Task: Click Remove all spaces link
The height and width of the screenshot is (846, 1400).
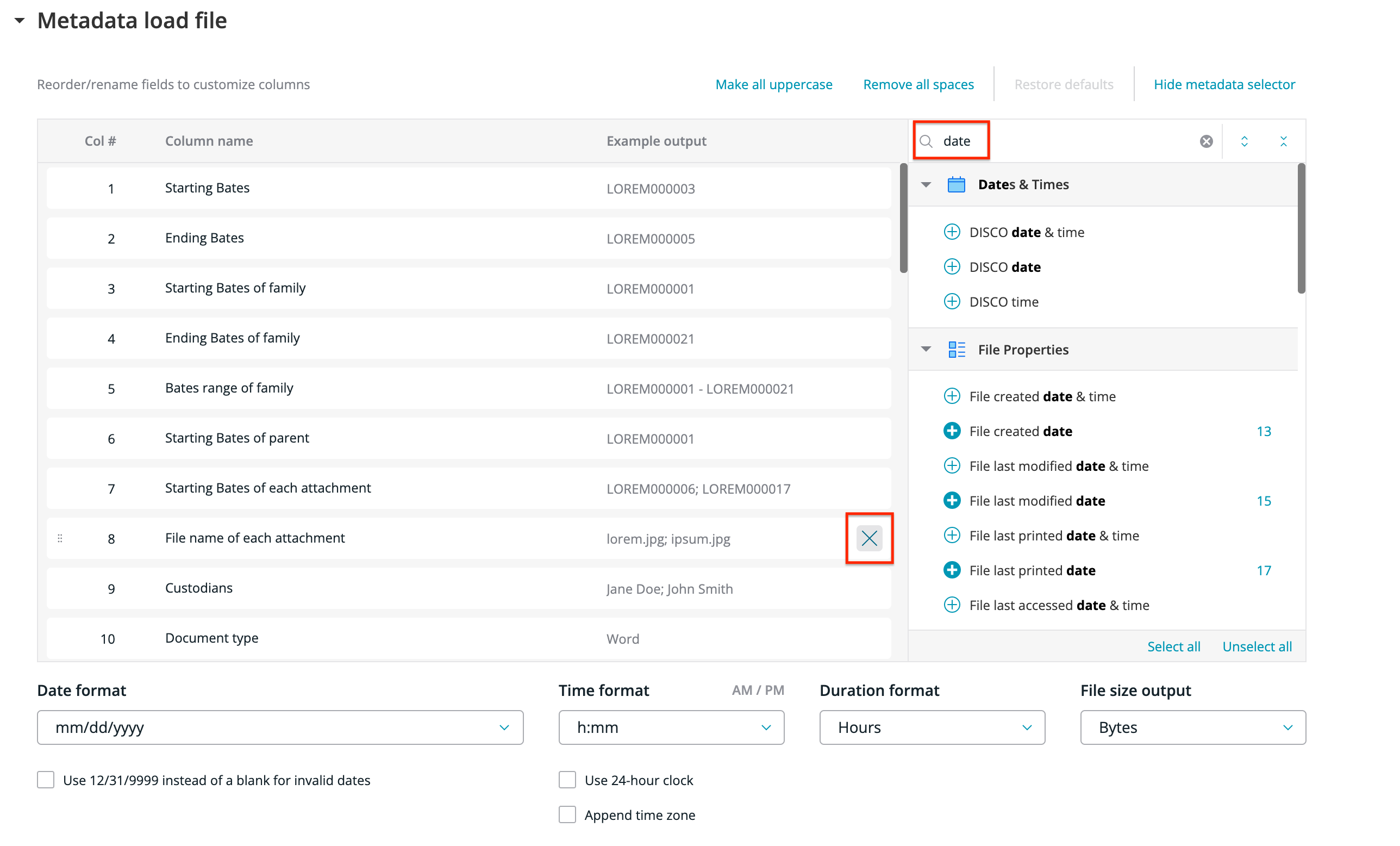Action: click(918, 84)
